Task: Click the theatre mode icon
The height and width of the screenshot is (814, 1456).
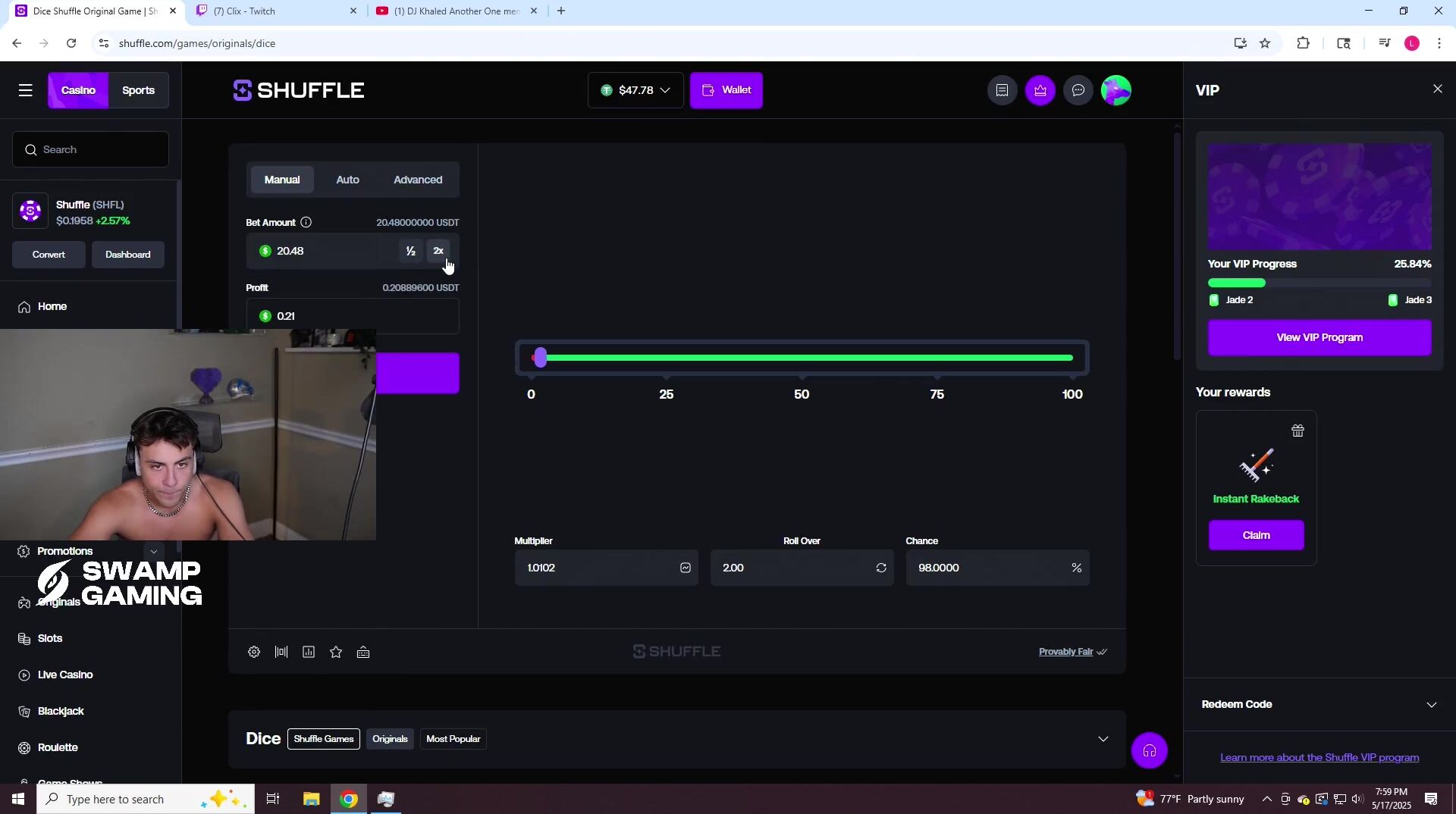Action: (x=281, y=652)
